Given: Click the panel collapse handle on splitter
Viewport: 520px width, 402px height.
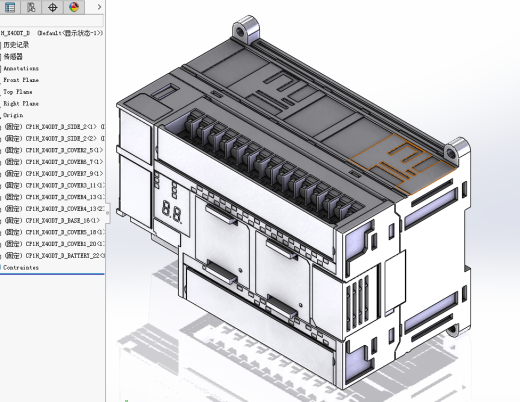Looking at the screenshot, I should (x=107, y=213).
